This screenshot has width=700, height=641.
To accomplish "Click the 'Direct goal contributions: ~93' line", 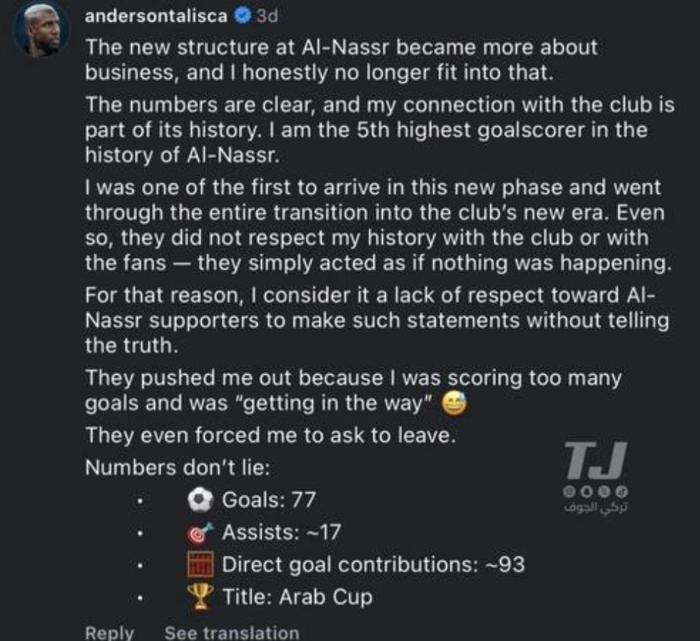I will [373, 564].
